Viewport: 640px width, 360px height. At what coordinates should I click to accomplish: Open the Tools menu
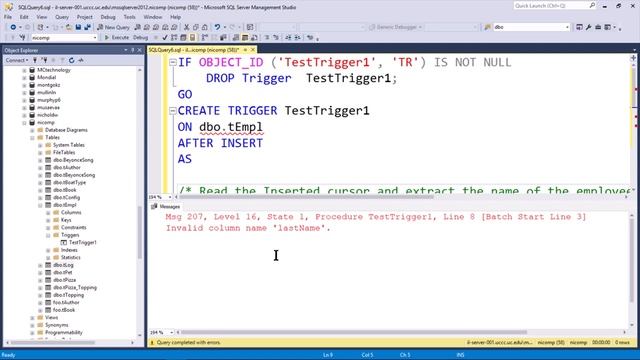click(x=129, y=17)
